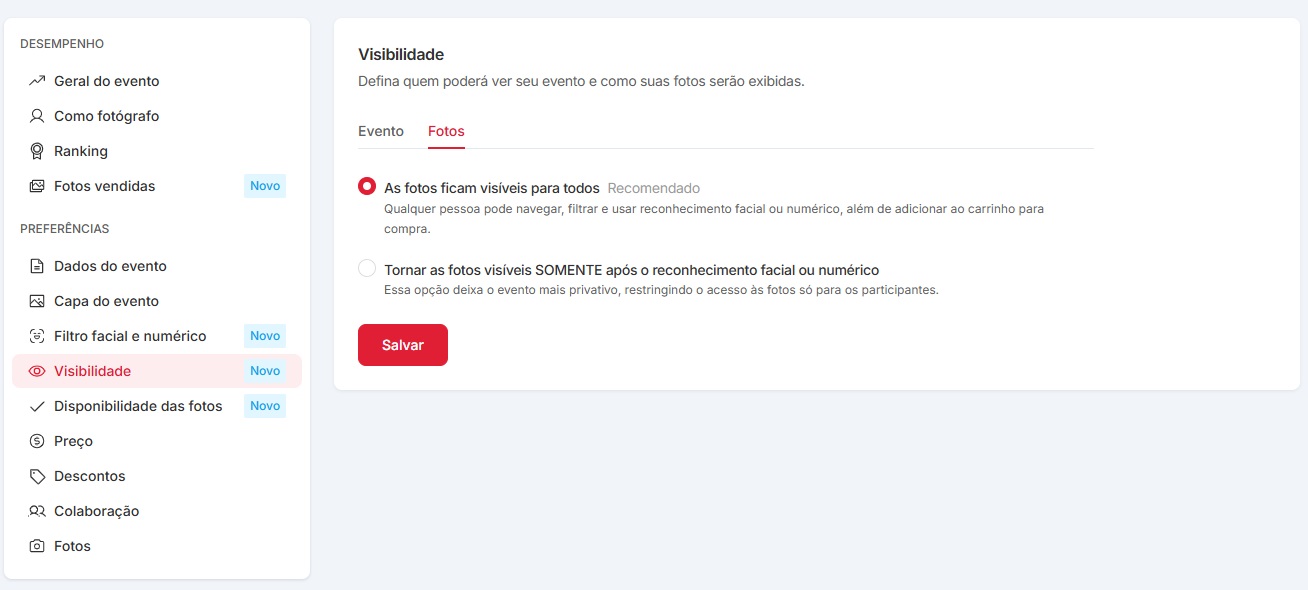
Task: Open the Como fotógrafo section
Action: tap(107, 116)
